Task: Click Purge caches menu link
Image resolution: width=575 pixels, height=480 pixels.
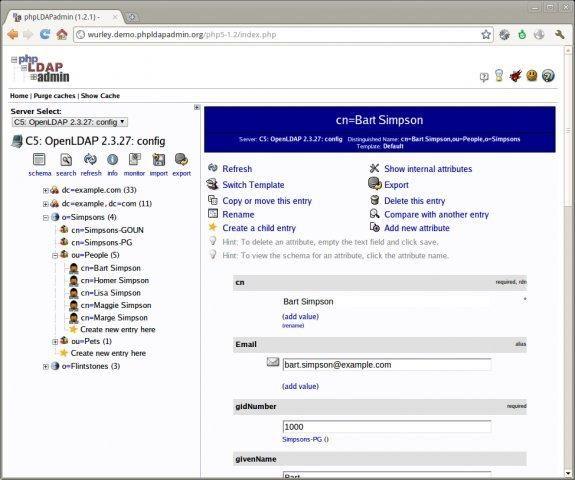Action: click(54, 96)
